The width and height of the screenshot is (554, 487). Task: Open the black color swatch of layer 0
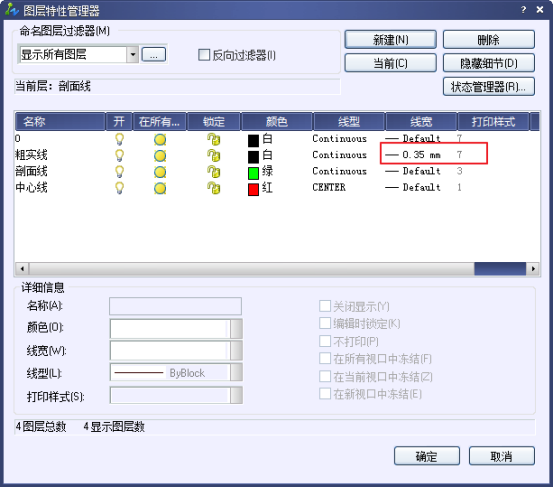point(253,140)
